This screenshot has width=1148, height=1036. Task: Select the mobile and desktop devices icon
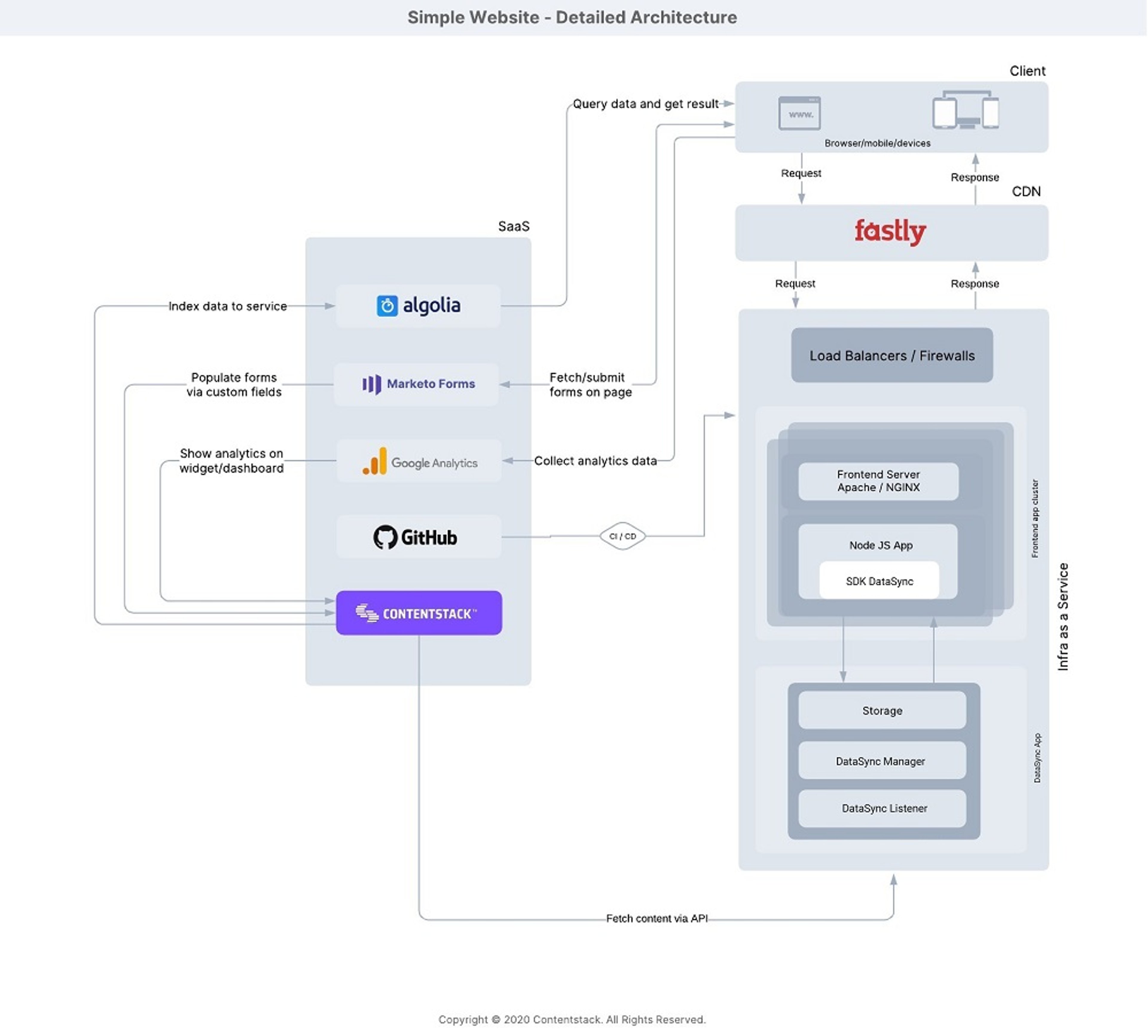[966, 110]
